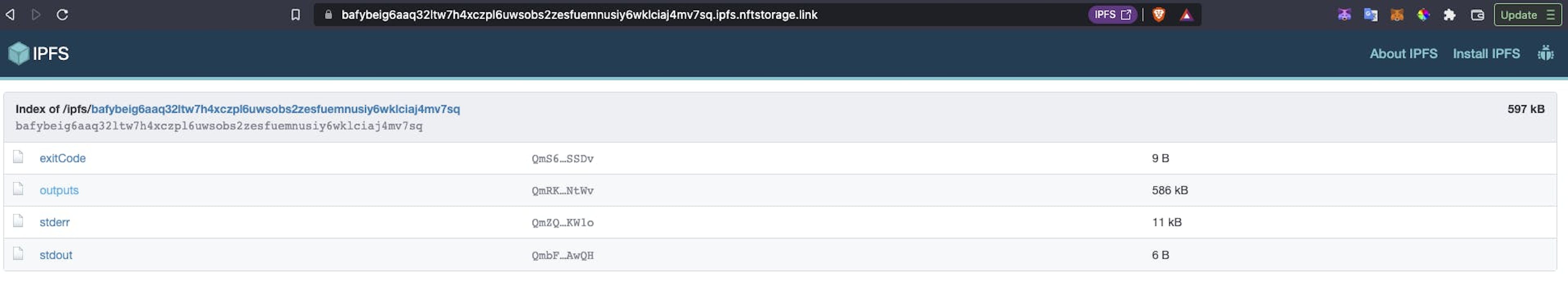
Task: Click the site lock icon in the address bar
Action: (x=328, y=15)
